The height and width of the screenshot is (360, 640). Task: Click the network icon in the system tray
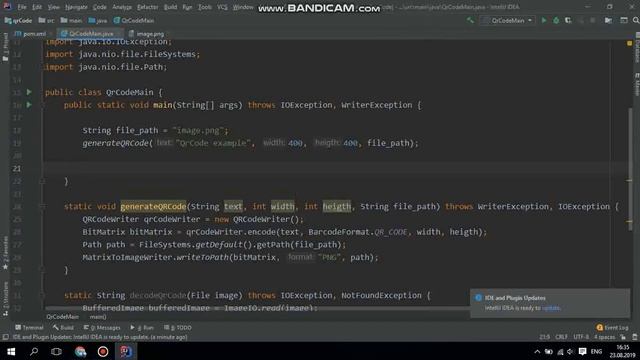[x=560, y=351]
